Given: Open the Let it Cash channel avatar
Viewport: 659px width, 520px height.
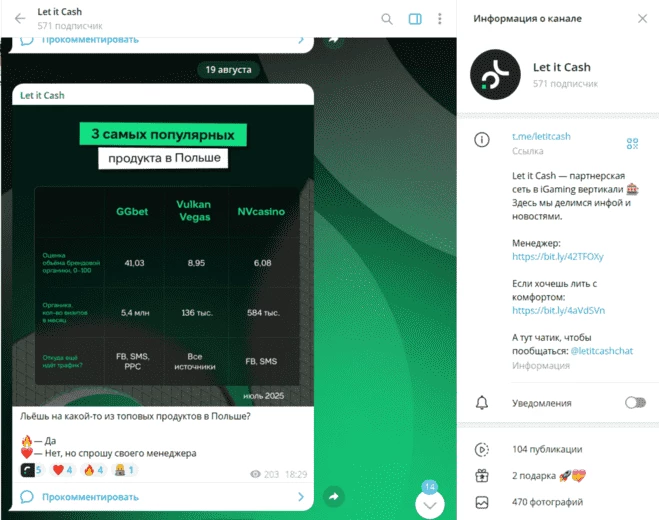Looking at the screenshot, I should (495, 74).
